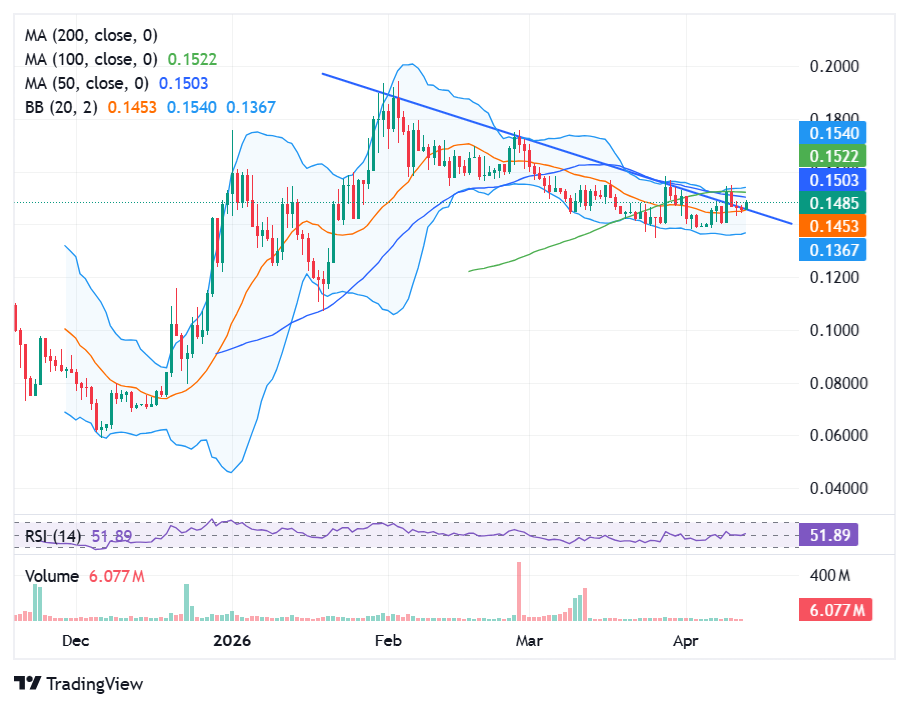
Task: Select the RSI (14) indicator label
Action: (x=55, y=536)
